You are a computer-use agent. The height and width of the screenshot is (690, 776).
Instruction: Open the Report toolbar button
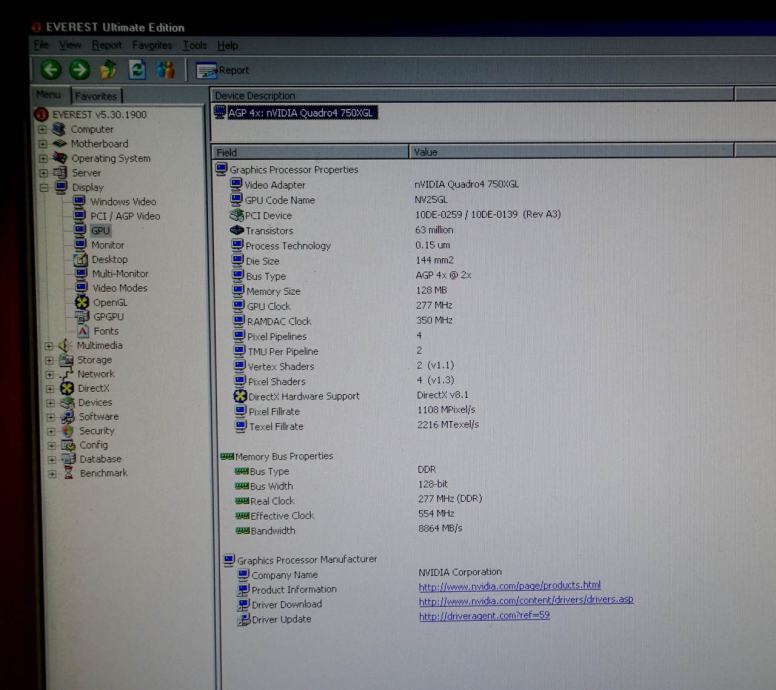click(x=223, y=70)
